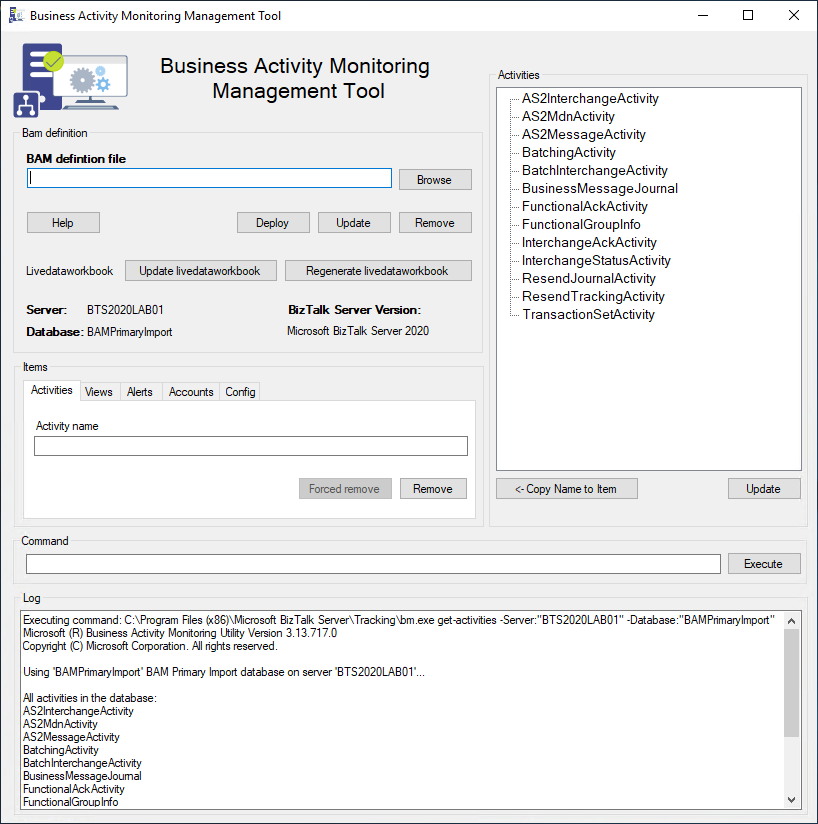Viewport: 818px width, 824px height.
Task: Select TransactionSetActivity in the Activities list
Action: (x=587, y=314)
